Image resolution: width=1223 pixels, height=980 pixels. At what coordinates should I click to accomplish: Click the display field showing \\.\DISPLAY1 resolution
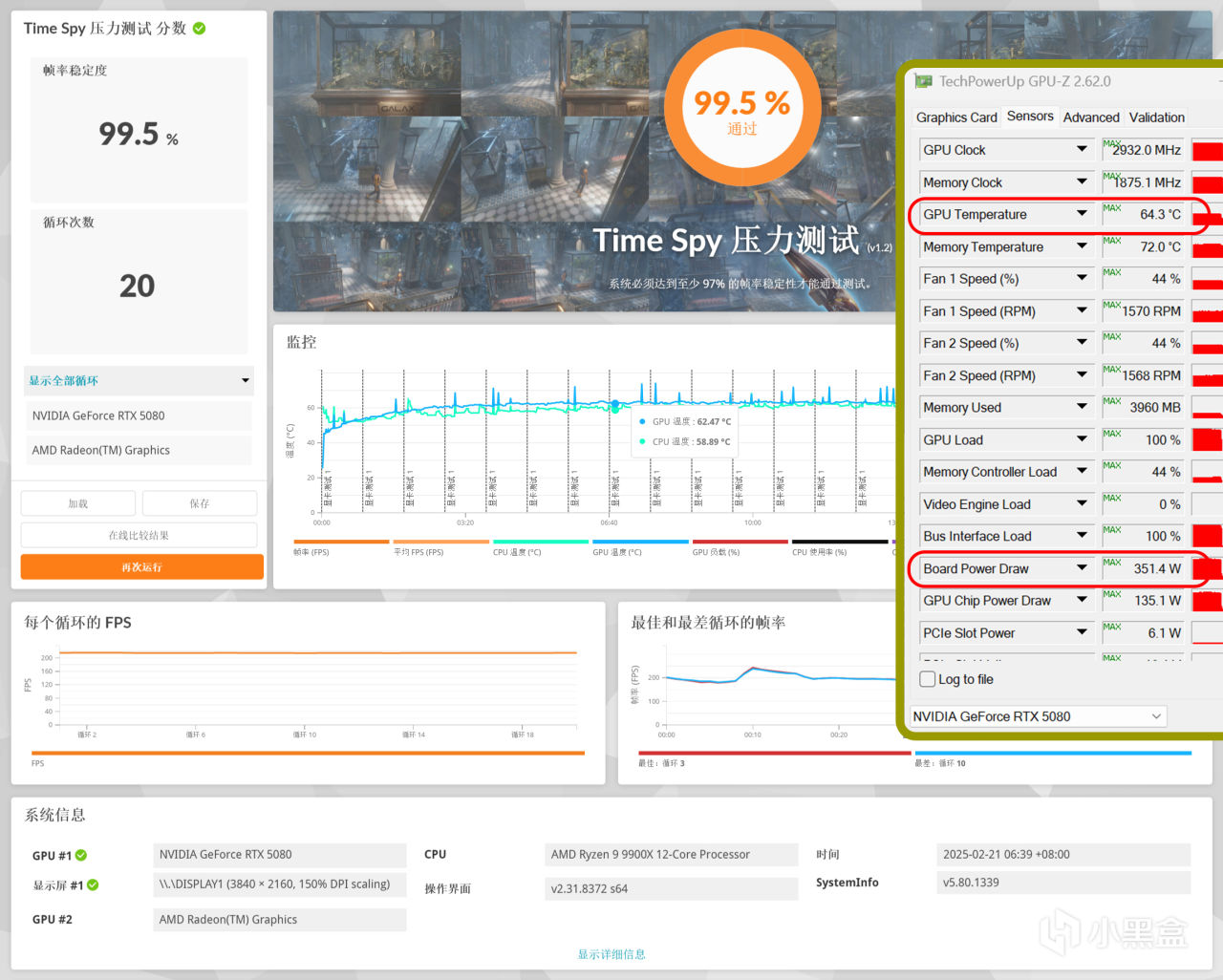pyautogui.click(x=280, y=884)
